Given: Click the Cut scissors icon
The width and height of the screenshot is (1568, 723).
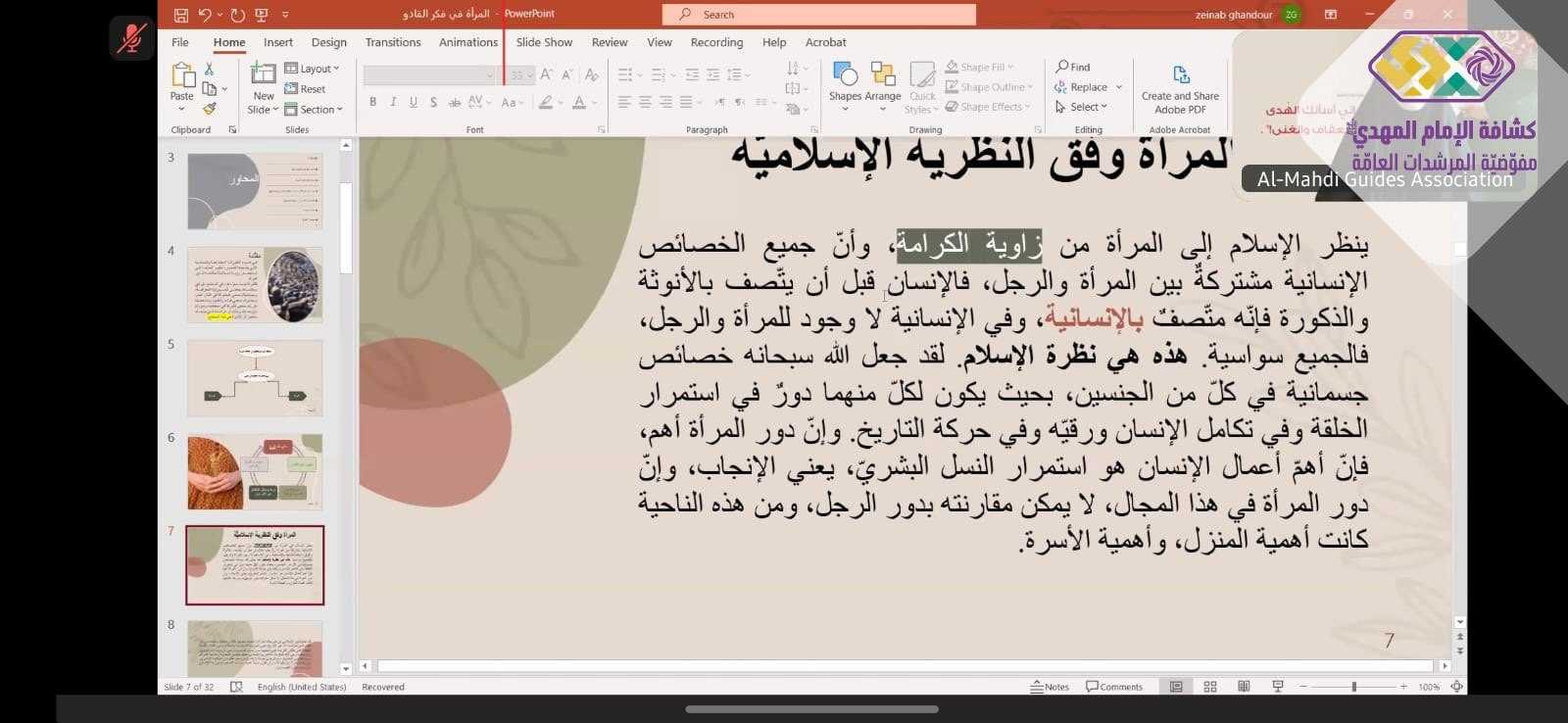Looking at the screenshot, I should pyautogui.click(x=209, y=69).
